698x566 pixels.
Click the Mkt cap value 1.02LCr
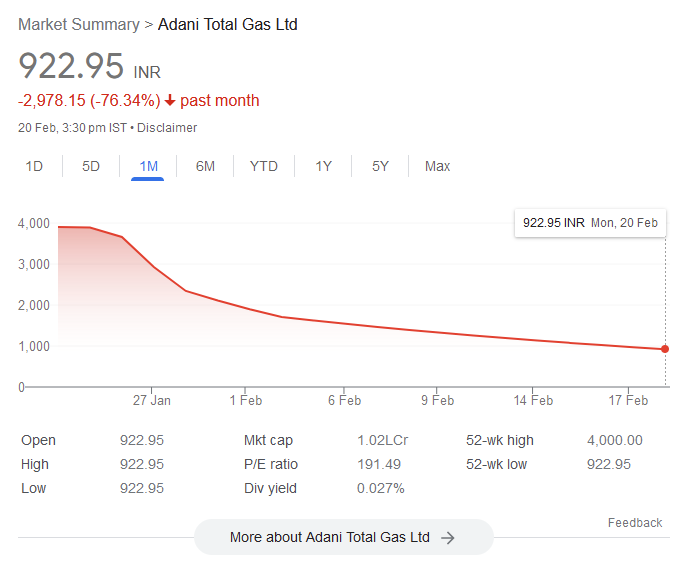[382, 440]
